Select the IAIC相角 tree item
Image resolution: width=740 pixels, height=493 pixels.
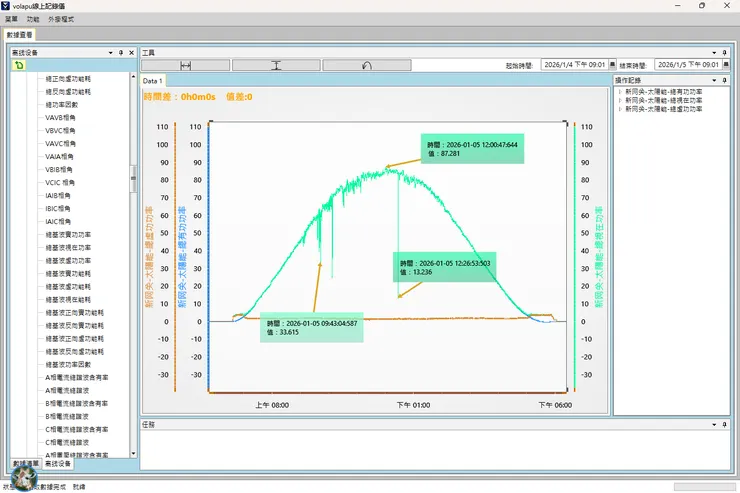pos(58,221)
